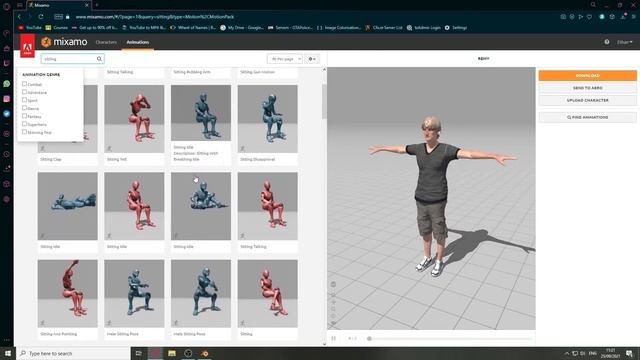Screen dimensions: 640x360
Task: Check the Adventure genre checkbox
Action: click(24, 92)
